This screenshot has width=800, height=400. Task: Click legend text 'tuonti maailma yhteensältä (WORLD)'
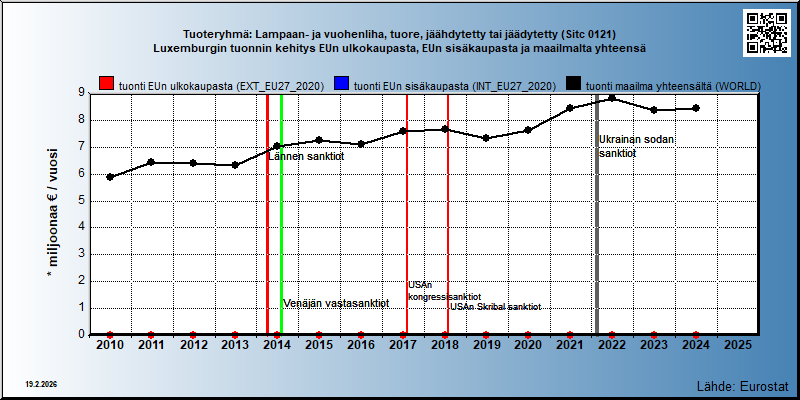pyautogui.click(x=673, y=86)
